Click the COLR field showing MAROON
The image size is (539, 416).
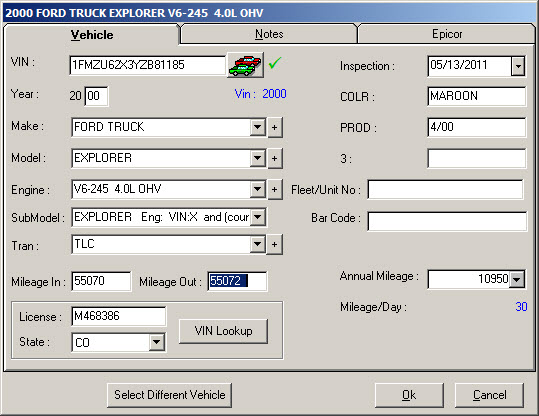[476, 96]
